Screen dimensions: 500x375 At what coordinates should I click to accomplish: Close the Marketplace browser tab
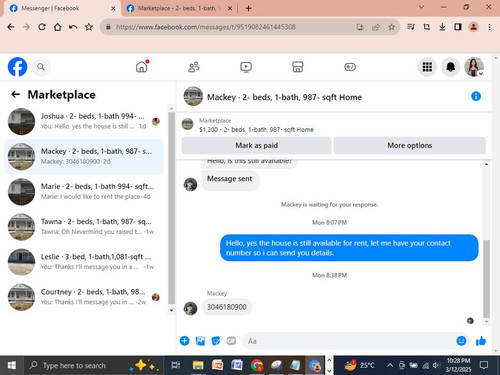pyautogui.click(x=230, y=9)
